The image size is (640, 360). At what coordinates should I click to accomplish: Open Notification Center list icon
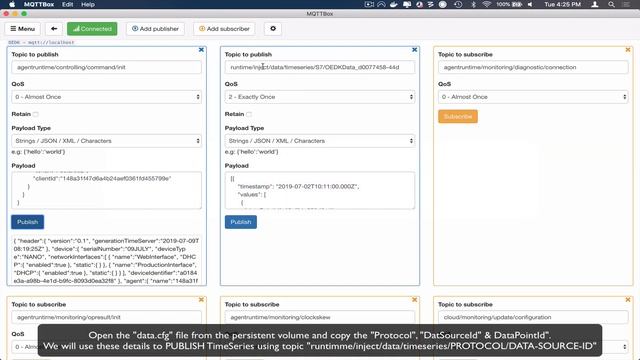(x=626, y=4)
